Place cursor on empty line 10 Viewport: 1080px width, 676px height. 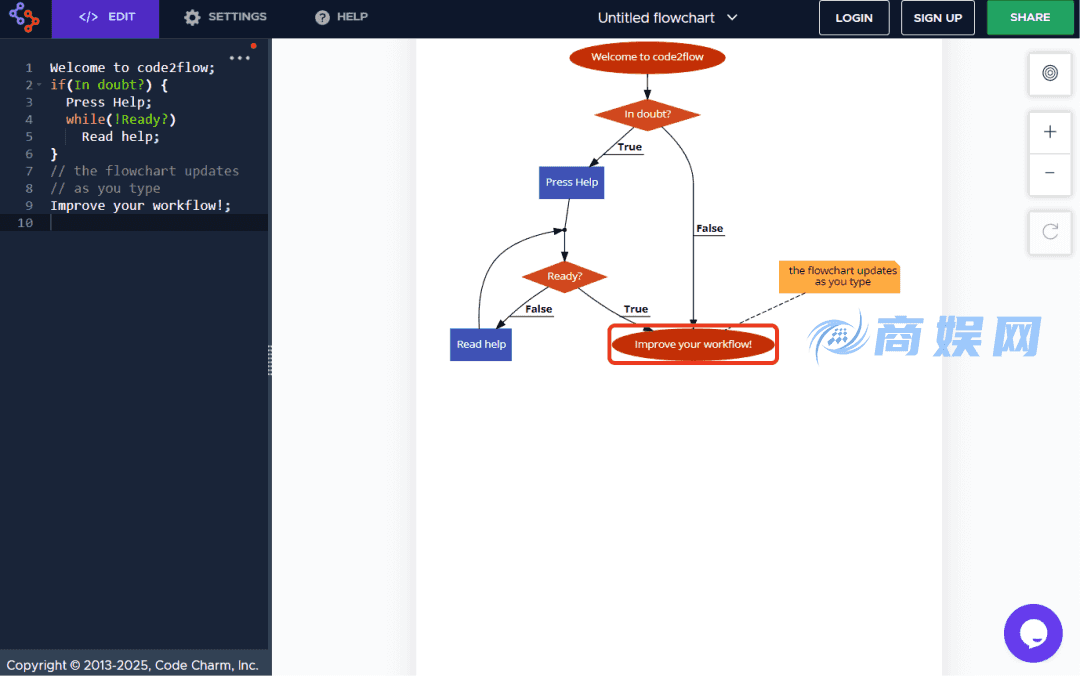(x=158, y=223)
